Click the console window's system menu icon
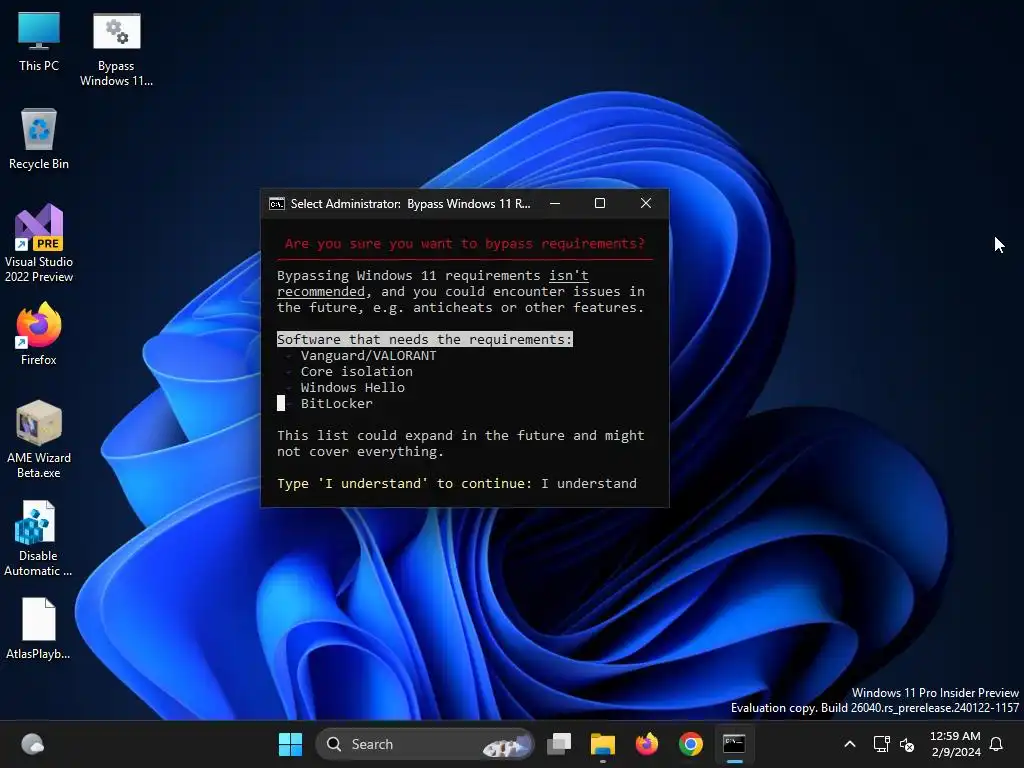The height and width of the screenshot is (768, 1024). 277,204
